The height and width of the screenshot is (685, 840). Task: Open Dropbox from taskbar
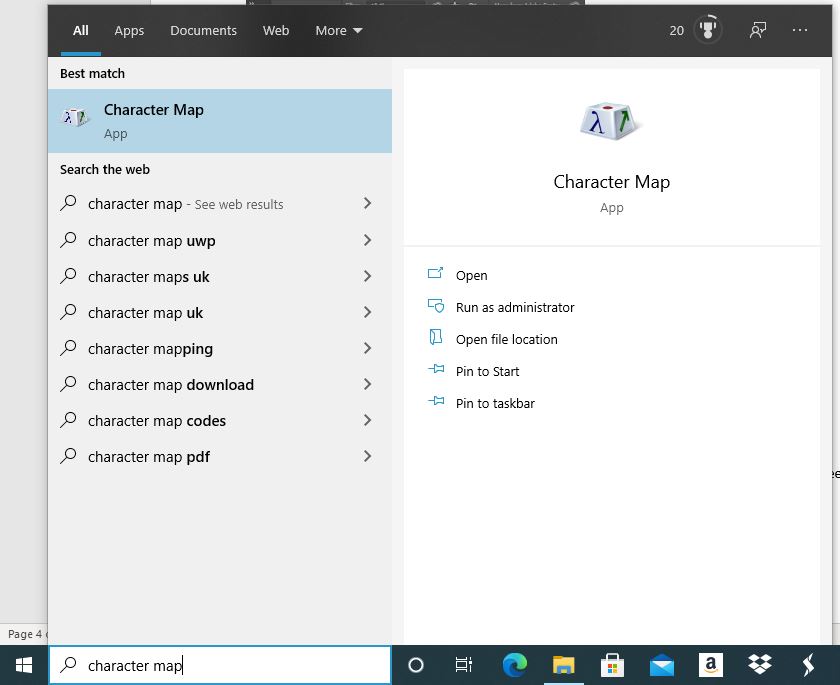[x=760, y=665]
